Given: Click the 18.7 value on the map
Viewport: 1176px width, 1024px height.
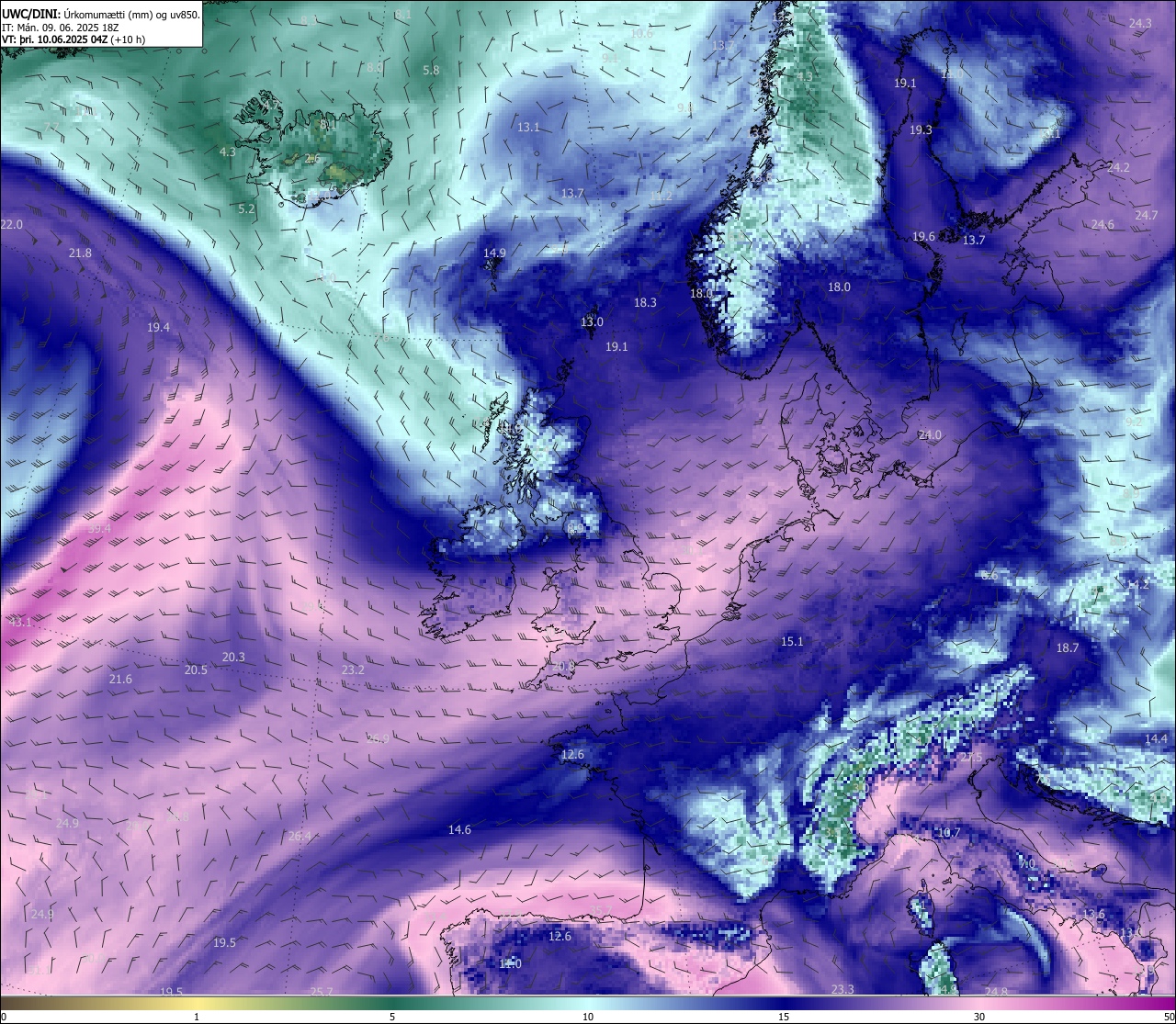Looking at the screenshot, I should pyautogui.click(x=1068, y=647).
